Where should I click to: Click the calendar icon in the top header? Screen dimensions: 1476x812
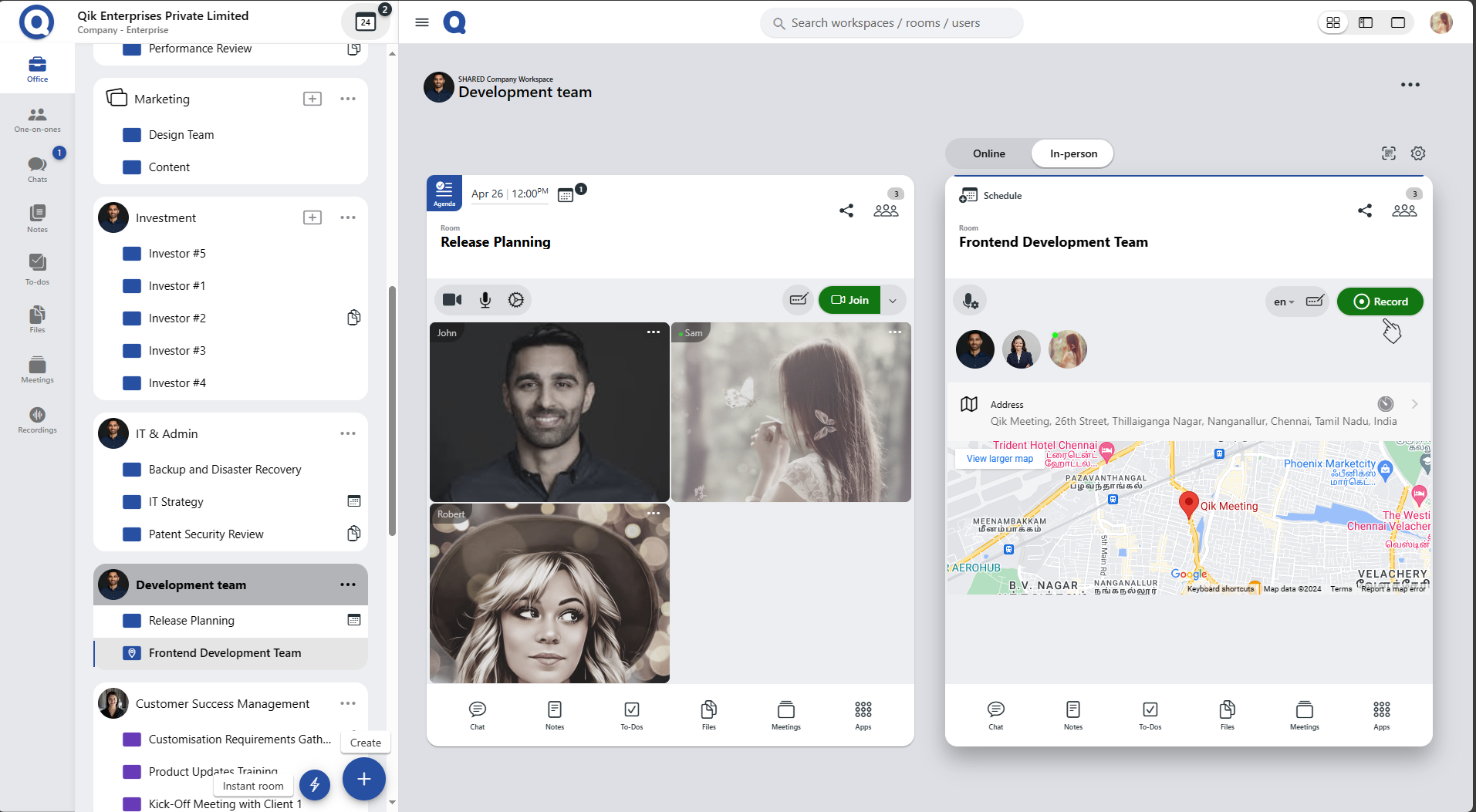click(365, 22)
